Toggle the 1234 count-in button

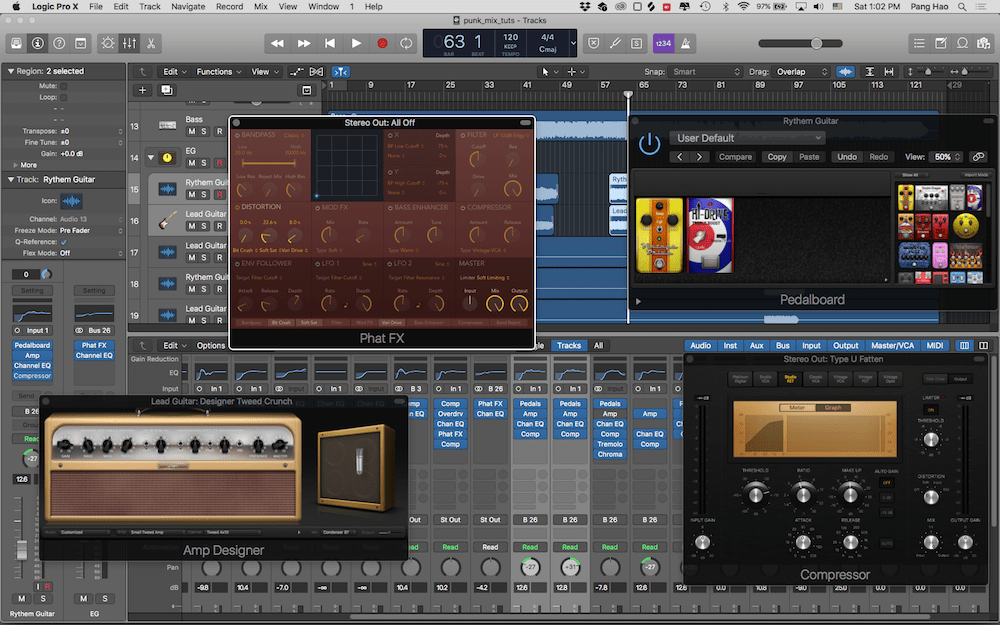coord(663,43)
